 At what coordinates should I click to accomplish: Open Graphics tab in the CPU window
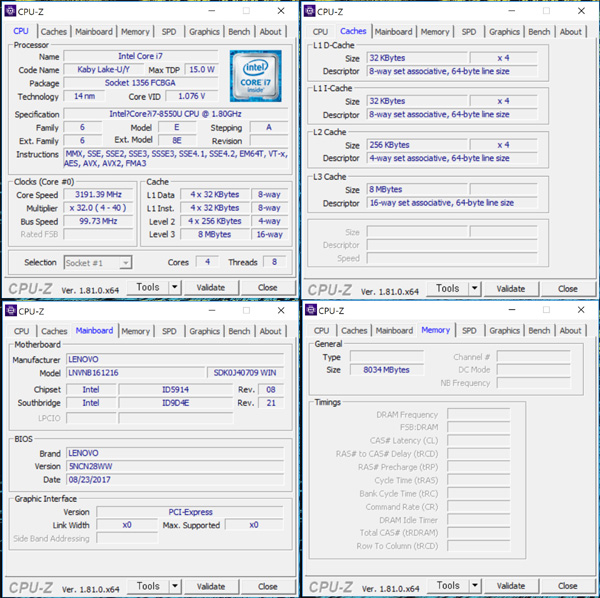pyautogui.click(x=204, y=32)
